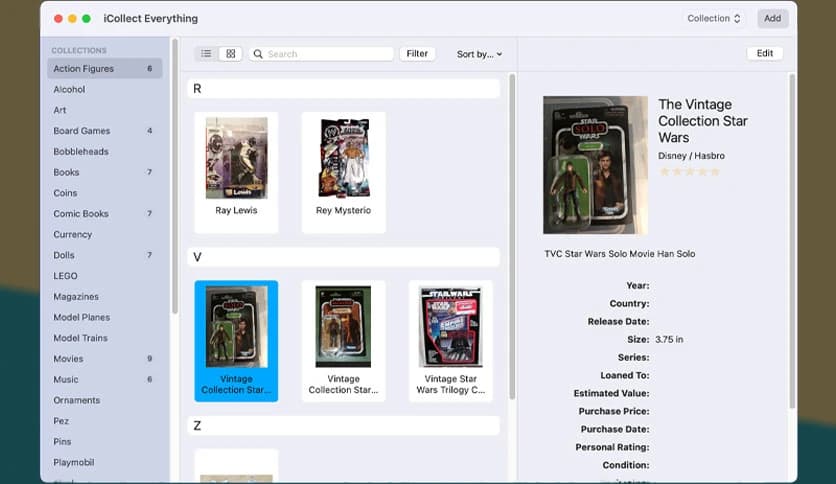Image resolution: width=836 pixels, height=484 pixels.
Task: Select the Magazines collection
Action: click(x=104, y=296)
